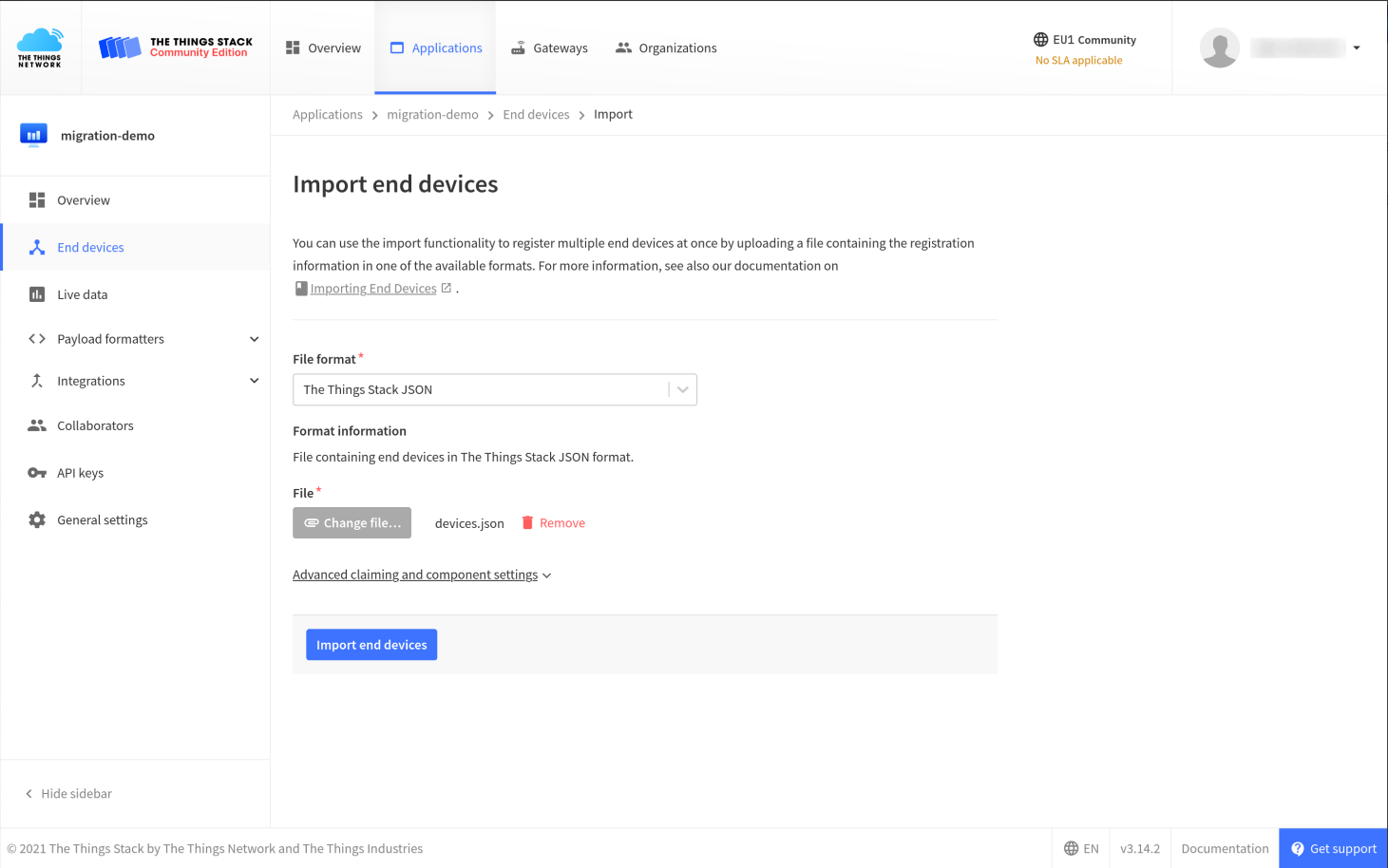Click the General settings gear icon

click(37, 519)
